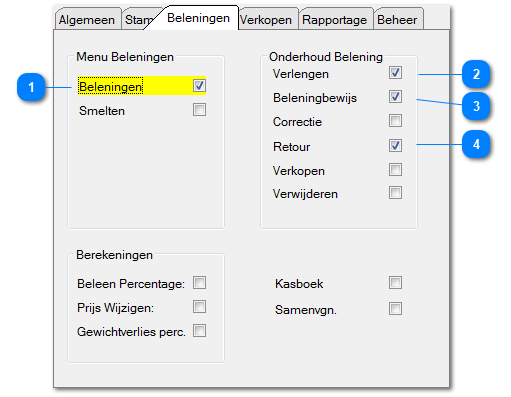The image size is (511, 397).
Task: Open the Stam tab
Action: (137, 20)
